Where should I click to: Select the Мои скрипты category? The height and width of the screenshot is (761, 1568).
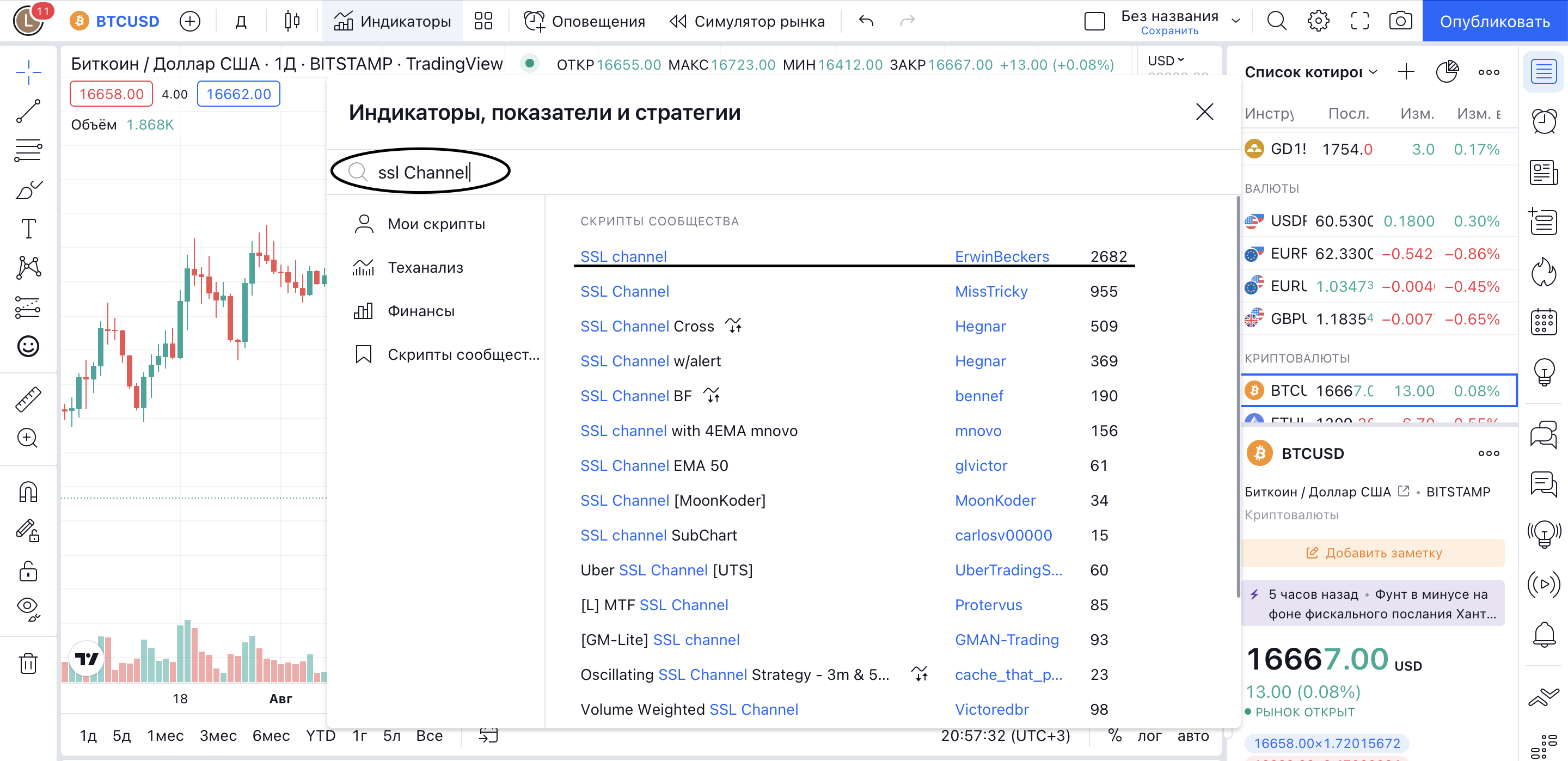(x=436, y=224)
